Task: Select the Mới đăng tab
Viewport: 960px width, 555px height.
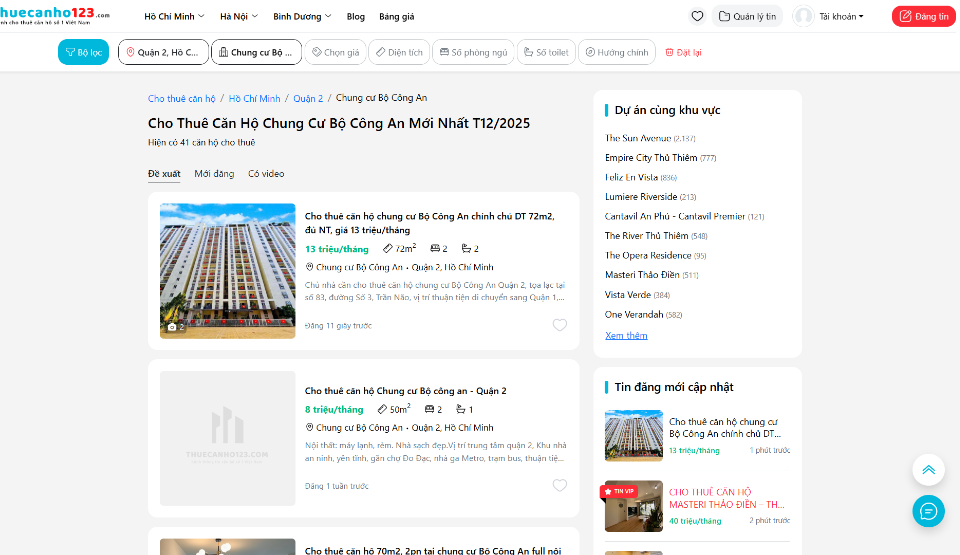Action: pos(214,174)
